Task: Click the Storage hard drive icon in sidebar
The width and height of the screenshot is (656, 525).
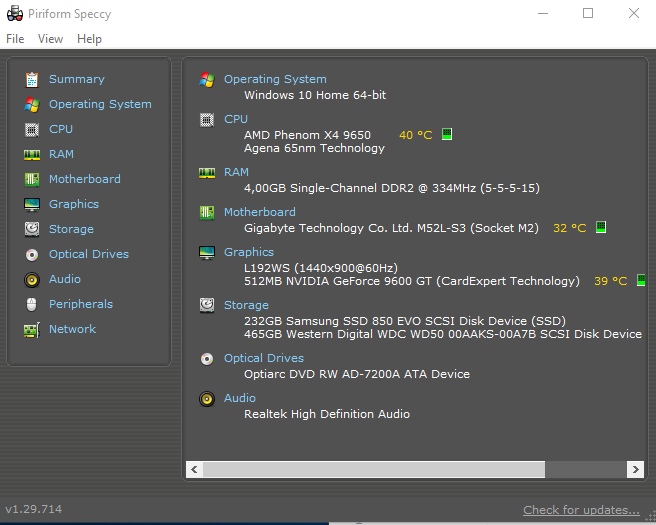Action: point(32,229)
